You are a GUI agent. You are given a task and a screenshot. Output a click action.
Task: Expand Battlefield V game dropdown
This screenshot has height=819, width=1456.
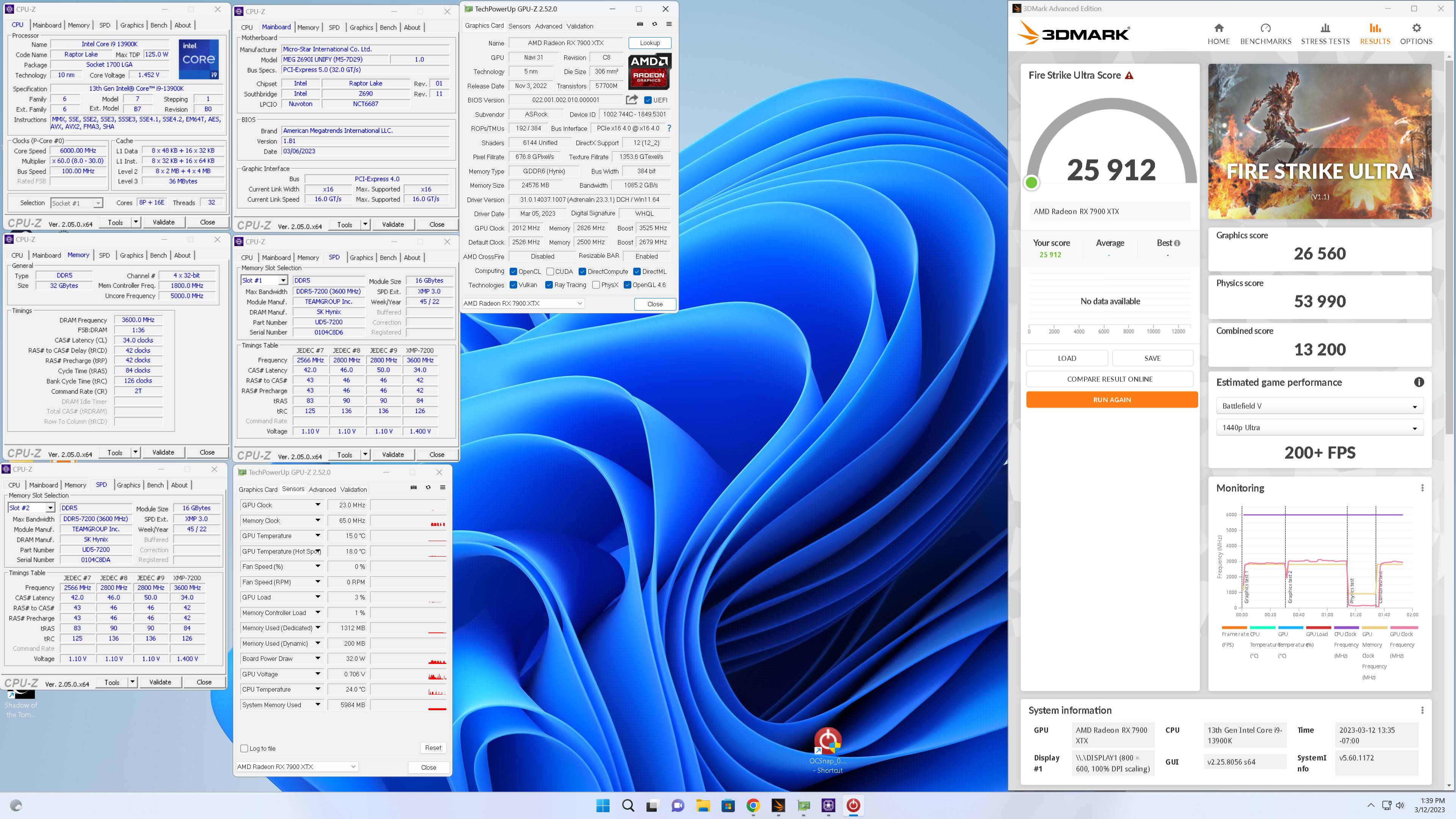click(1319, 406)
